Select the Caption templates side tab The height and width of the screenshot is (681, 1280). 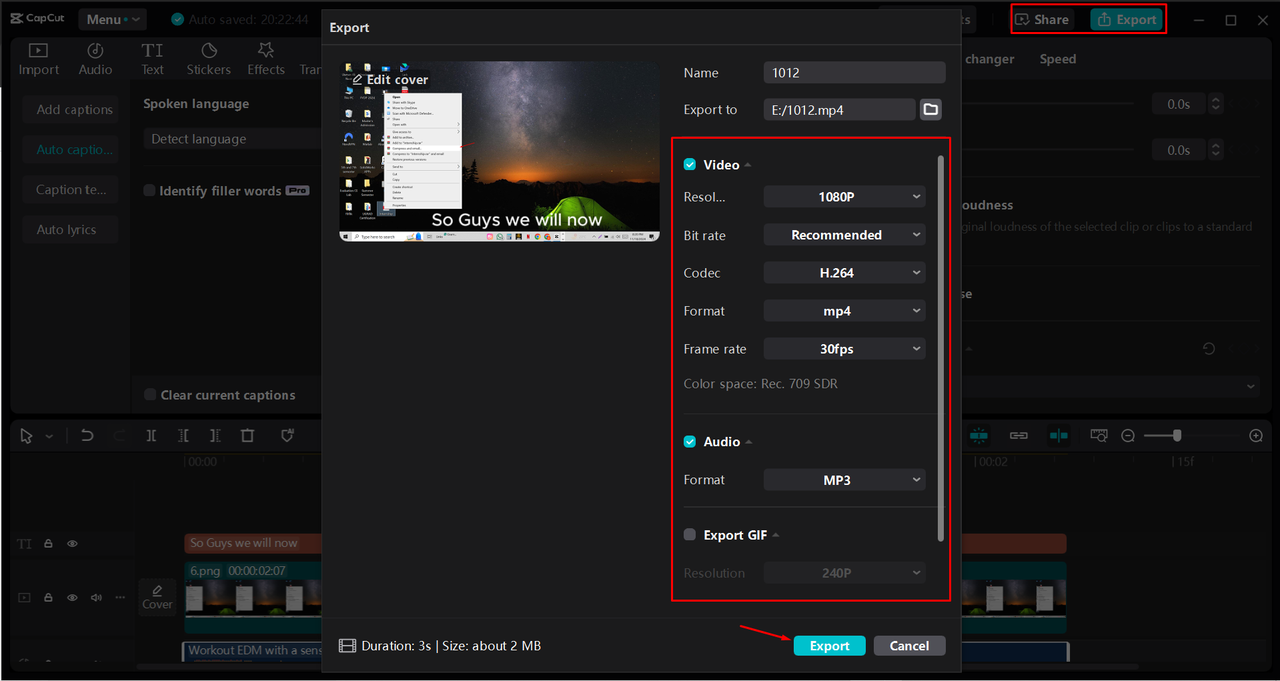72,190
